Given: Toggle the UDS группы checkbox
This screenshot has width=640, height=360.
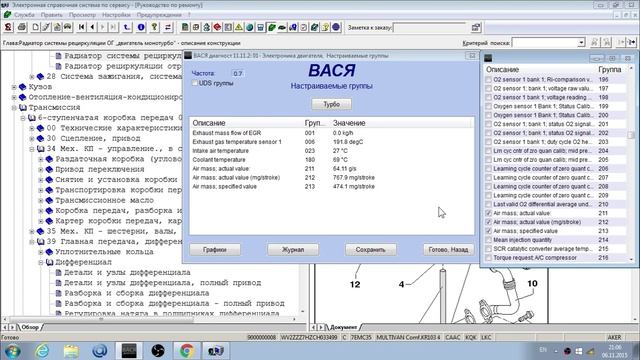Looking at the screenshot, I should [x=195, y=83].
